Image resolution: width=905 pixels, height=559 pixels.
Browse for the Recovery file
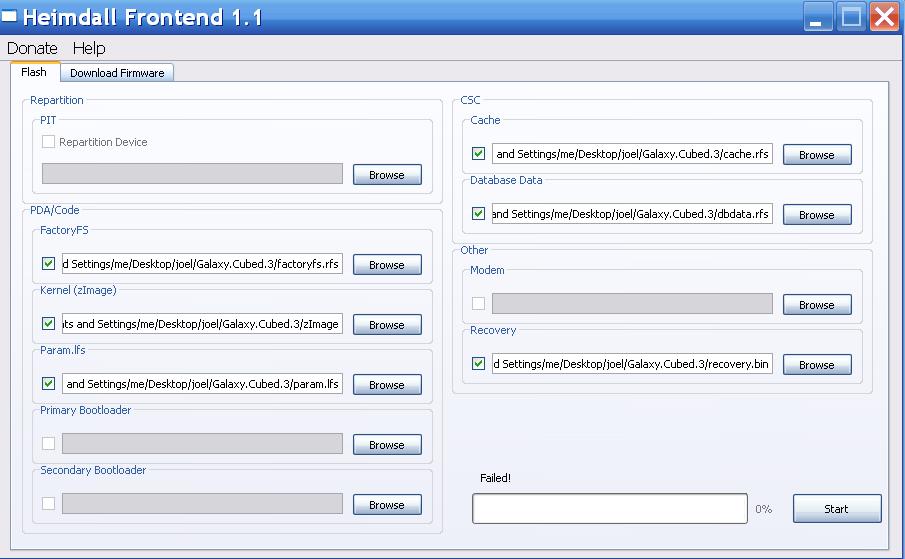point(817,365)
